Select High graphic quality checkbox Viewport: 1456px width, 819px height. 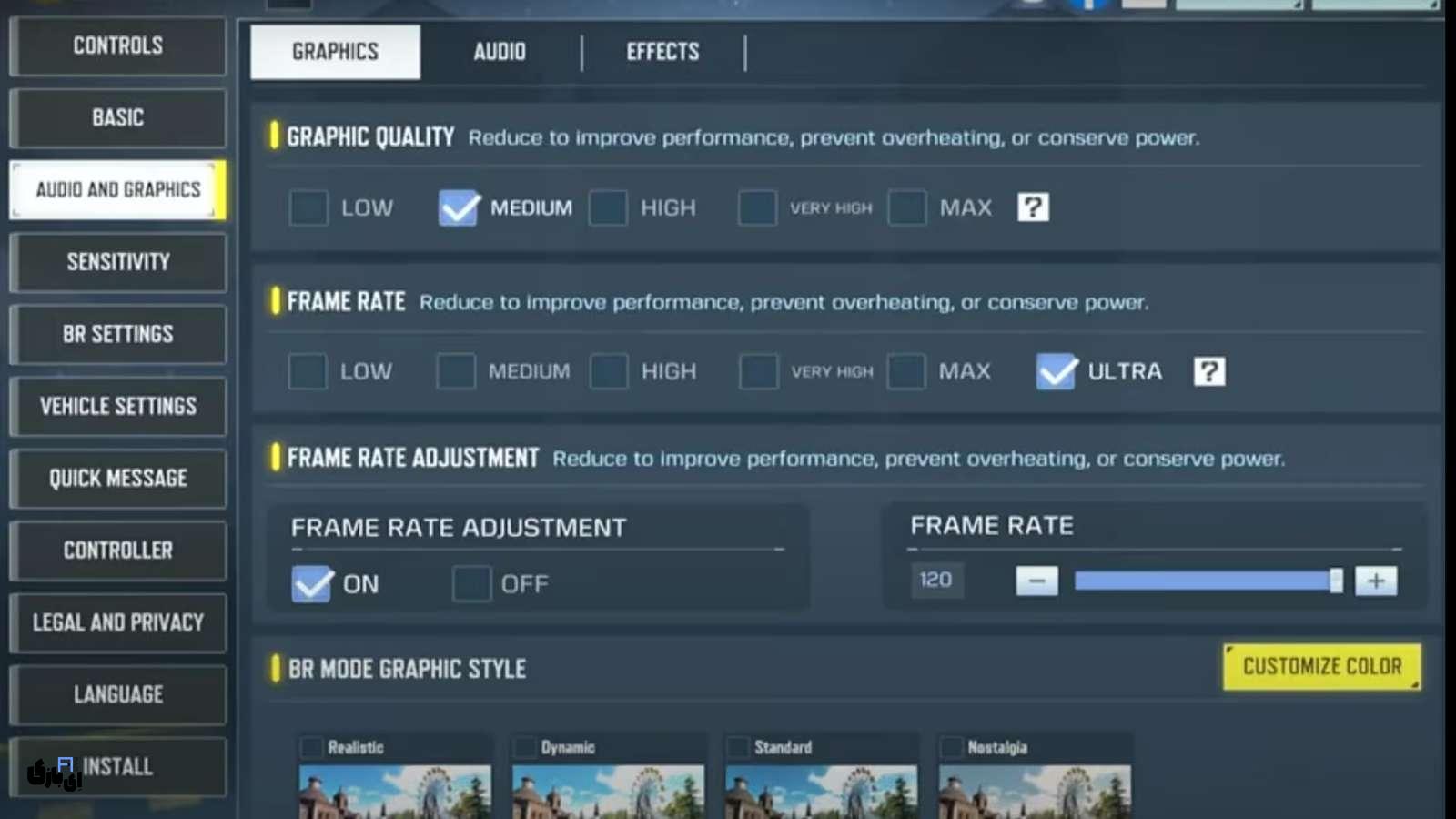pos(608,207)
